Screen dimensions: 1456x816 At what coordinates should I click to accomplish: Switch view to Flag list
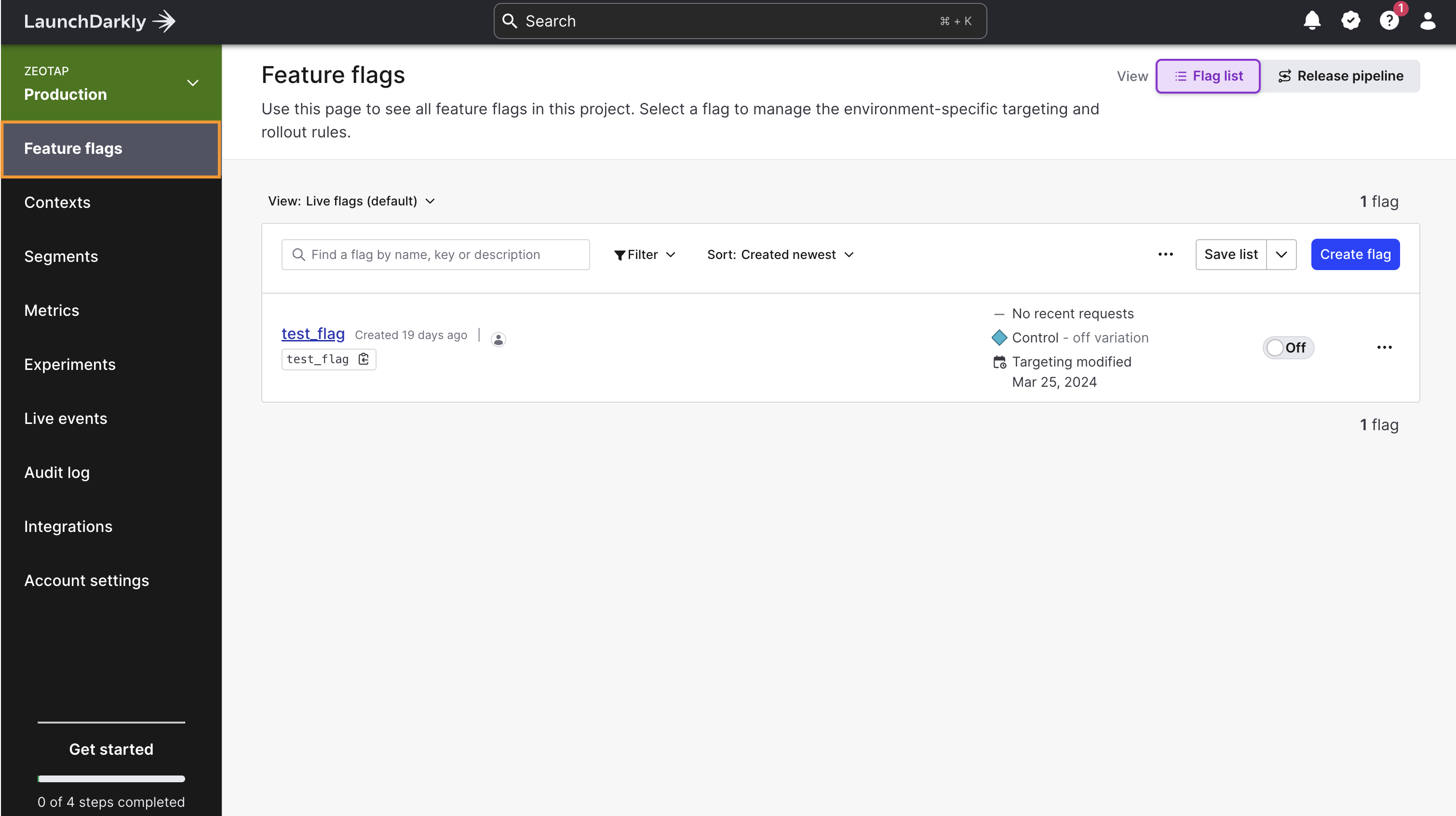(1208, 76)
